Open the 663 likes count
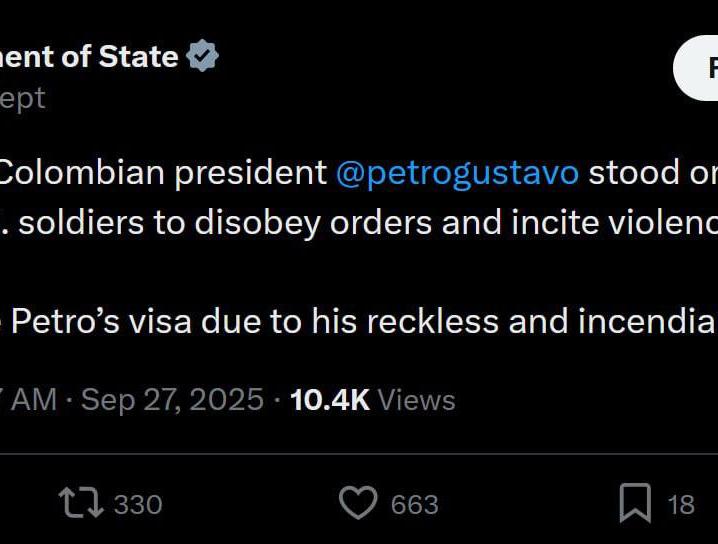The image size is (718, 544). (x=415, y=505)
